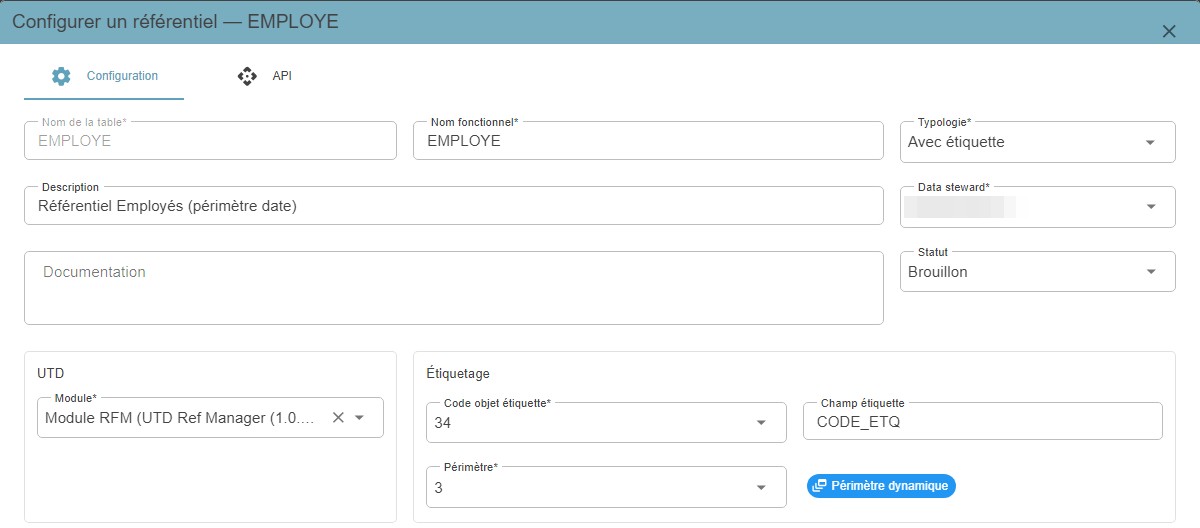This screenshot has width=1200, height=528.
Task: Edit the Champ étiquette field
Action: (983, 421)
